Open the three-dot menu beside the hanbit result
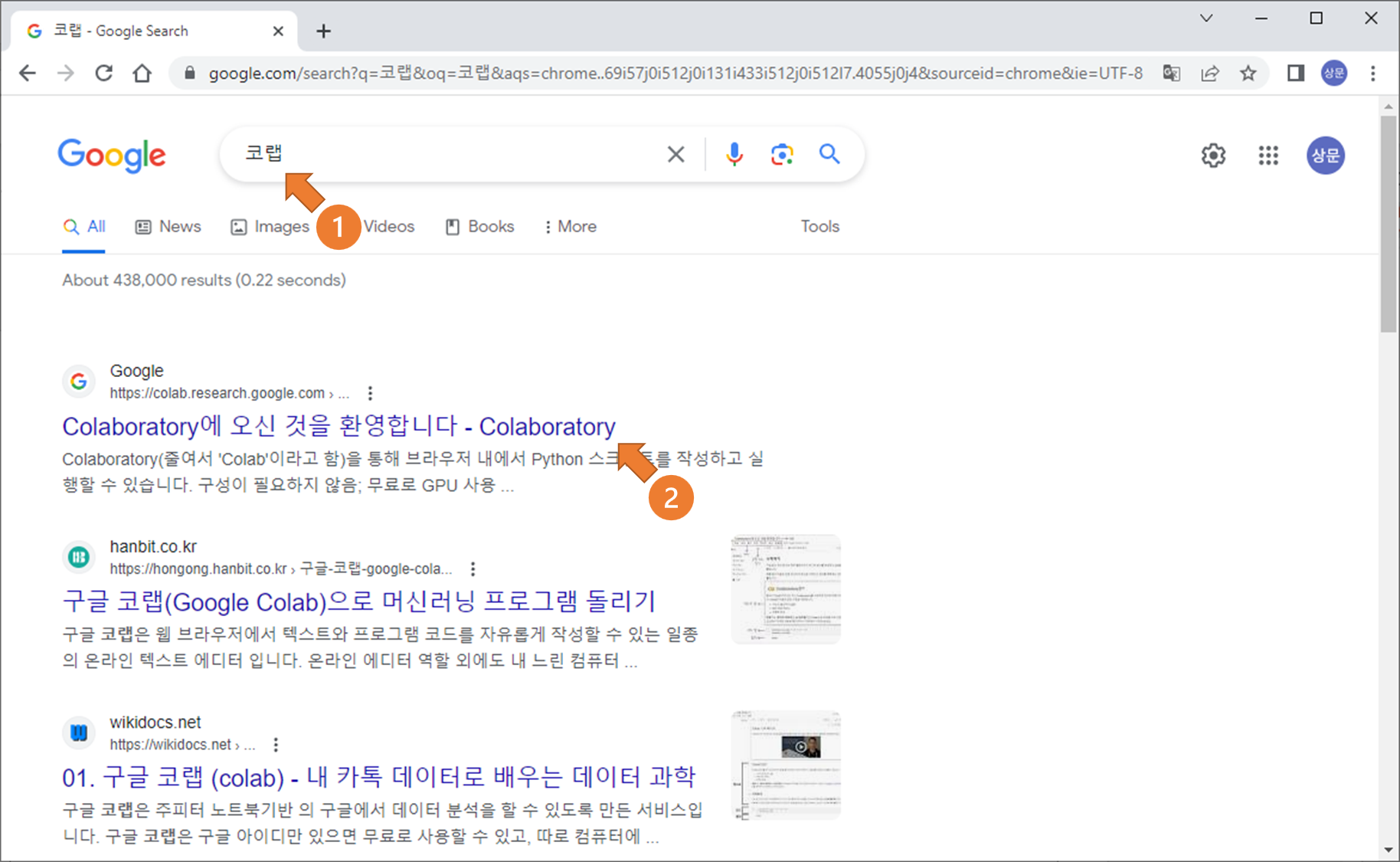This screenshot has width=1400, height=862. pos(473,569)
